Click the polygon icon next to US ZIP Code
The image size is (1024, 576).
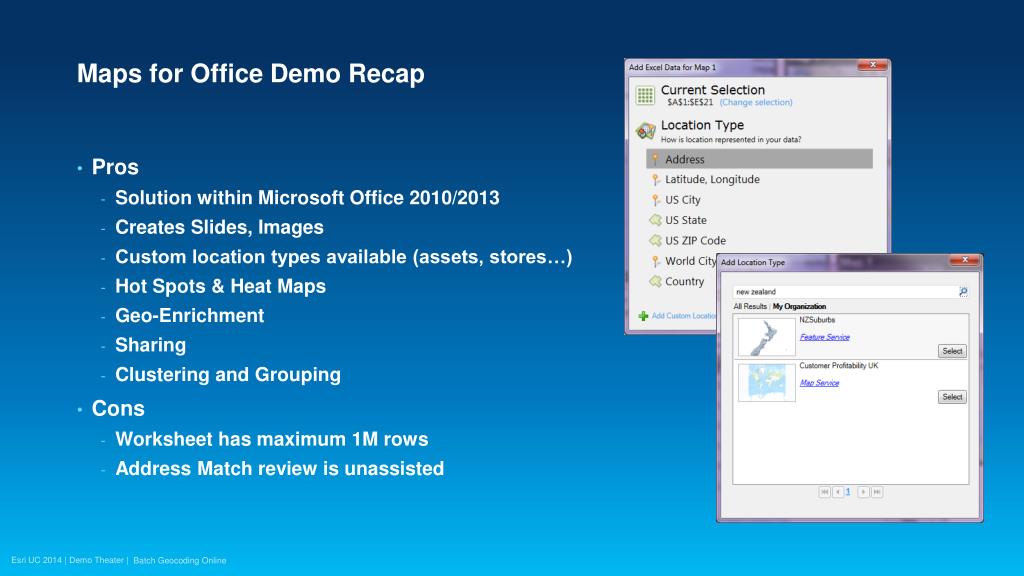pos(656,240)
